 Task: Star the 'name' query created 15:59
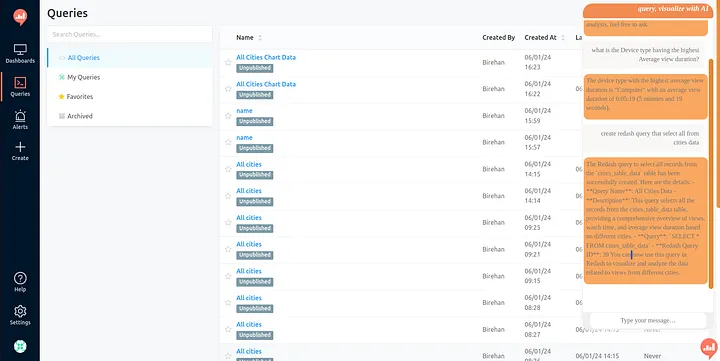(228, 116)
